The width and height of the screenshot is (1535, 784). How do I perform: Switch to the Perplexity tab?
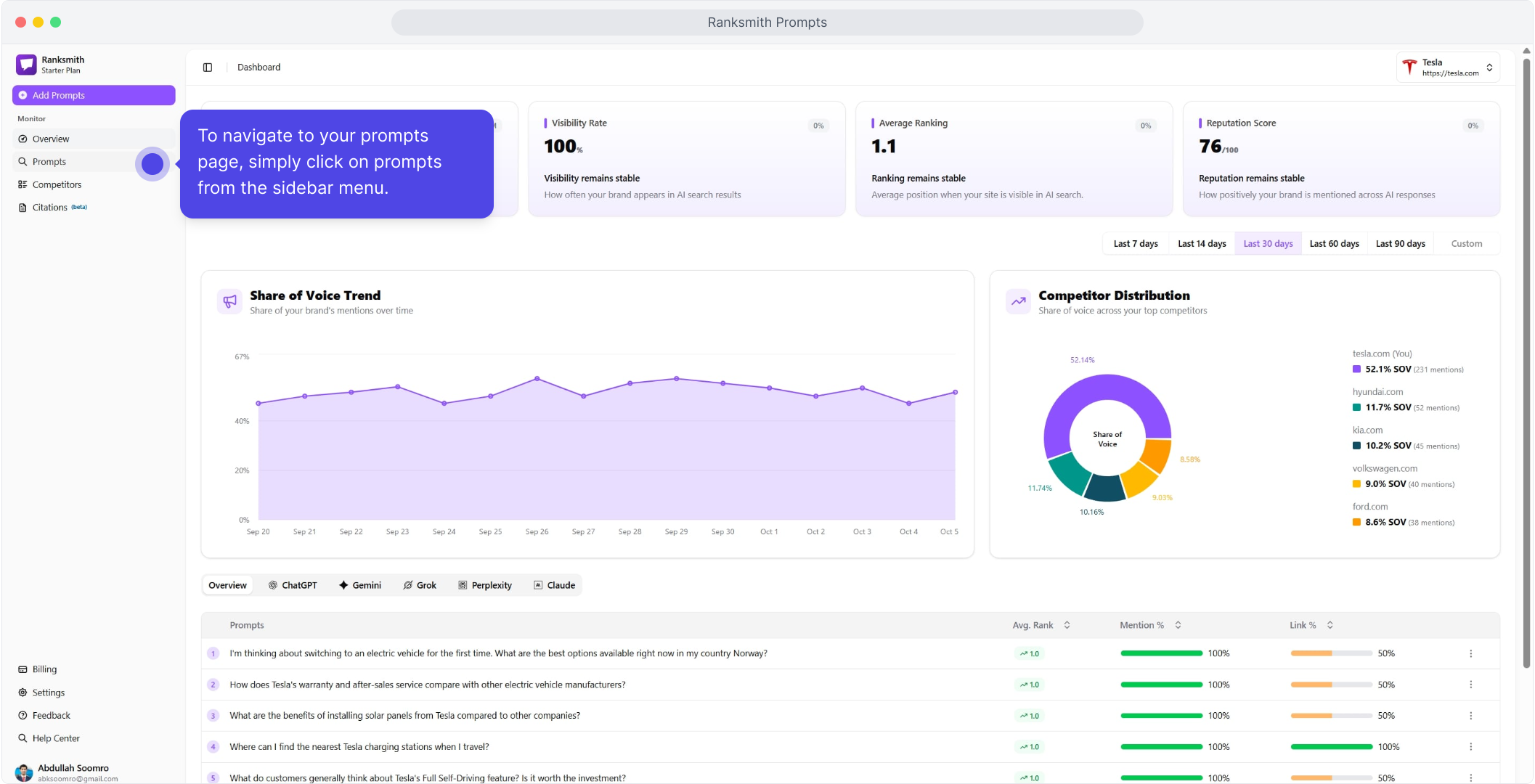[x=485, y=585]
